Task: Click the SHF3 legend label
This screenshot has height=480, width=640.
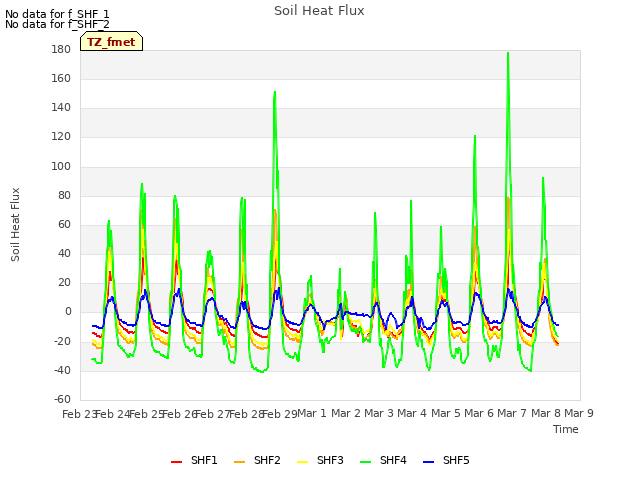Action: tap(330, 460)
